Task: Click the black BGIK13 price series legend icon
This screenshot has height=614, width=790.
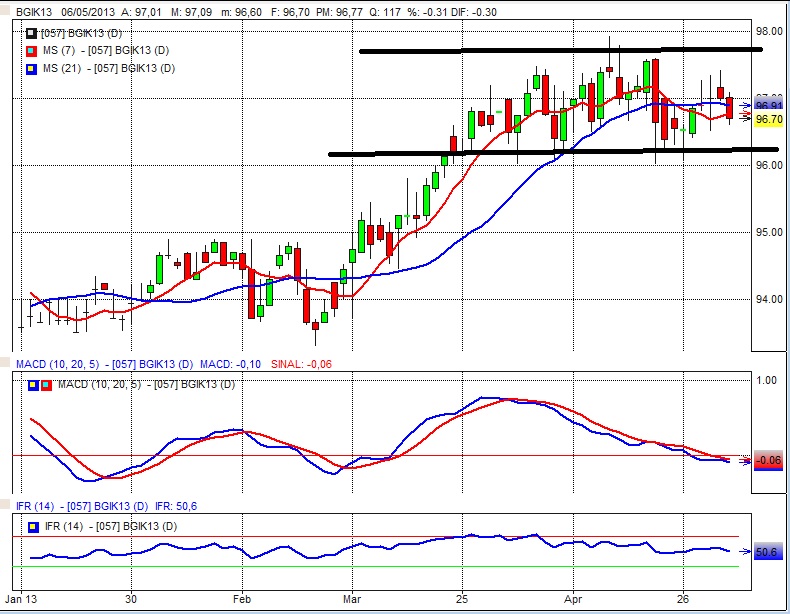Action: click(x=31, y=33)
